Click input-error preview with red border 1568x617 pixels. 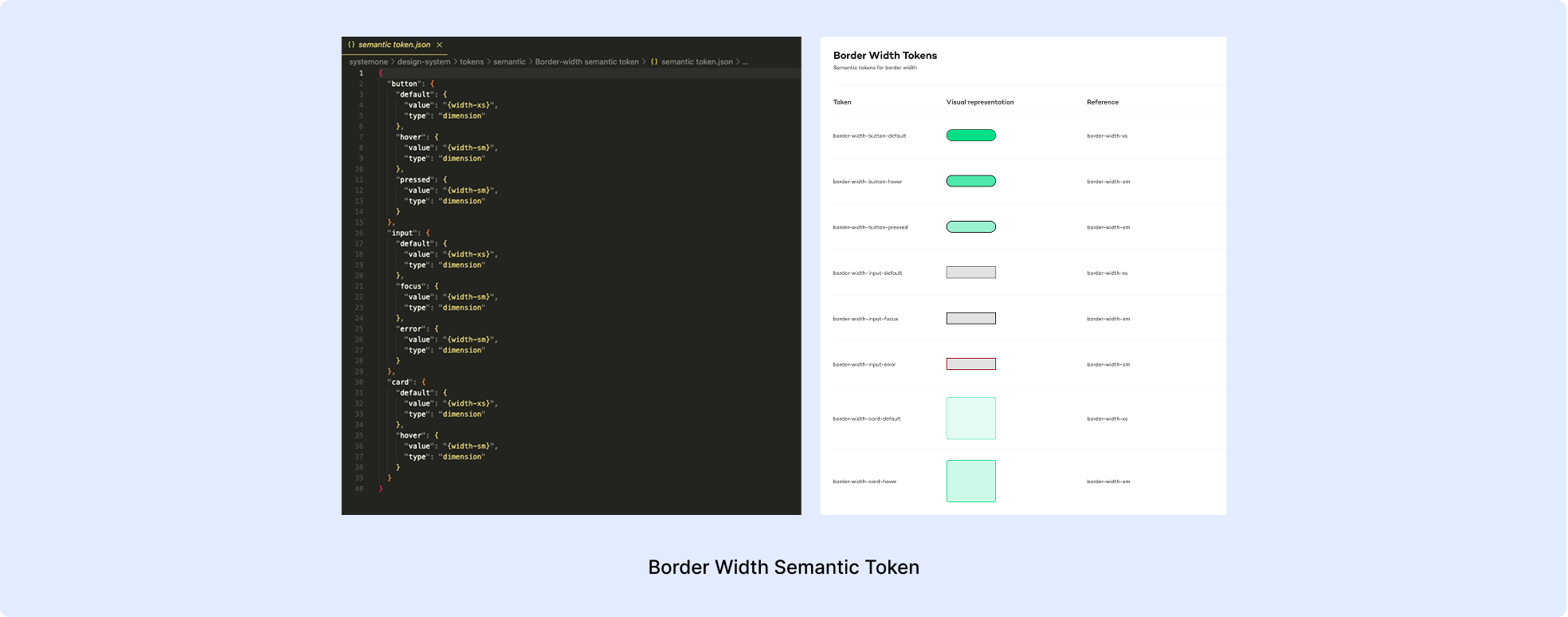click(970, 364)
